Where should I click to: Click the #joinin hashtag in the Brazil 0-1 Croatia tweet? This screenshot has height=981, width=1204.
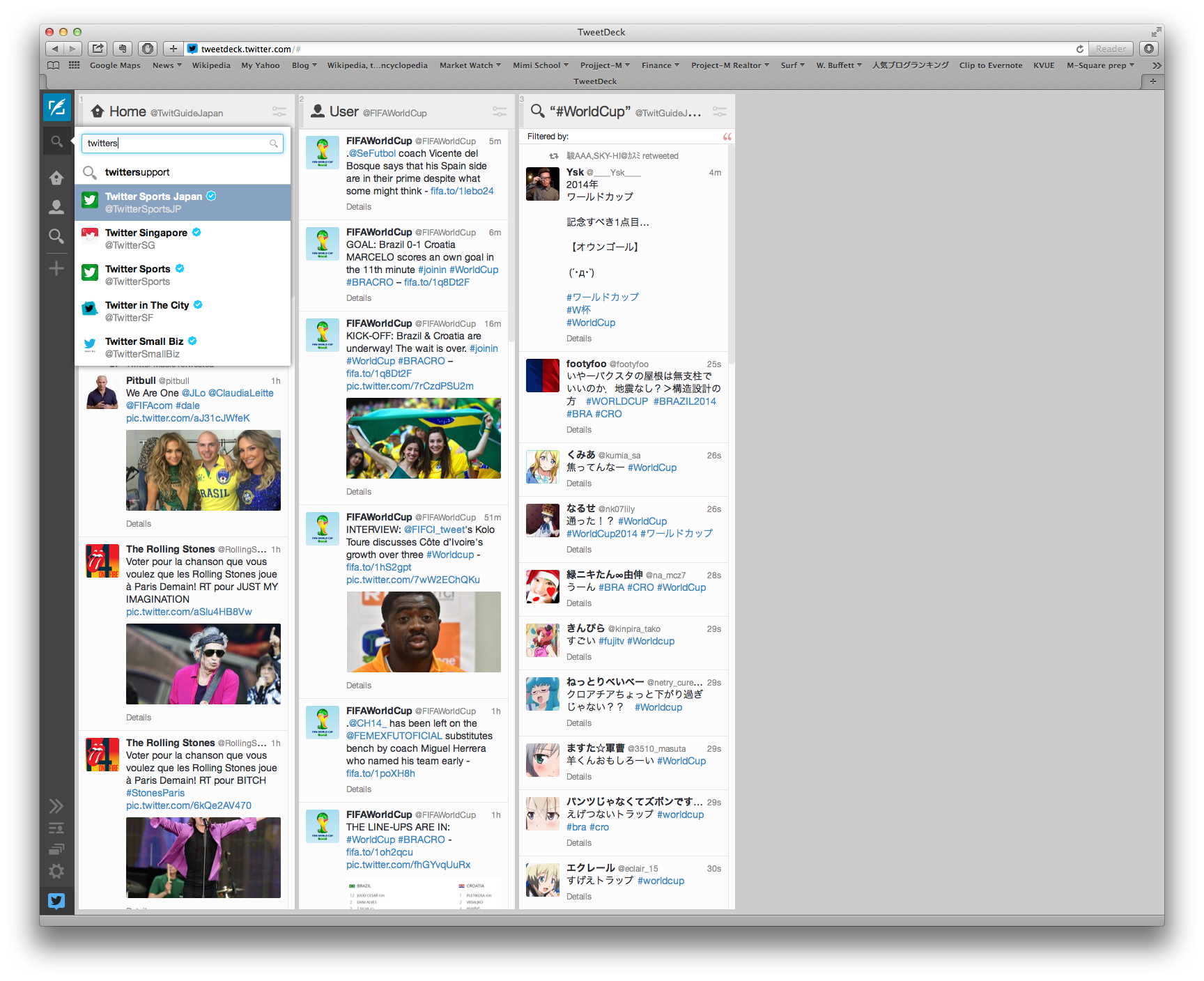[x=432, y=270]
